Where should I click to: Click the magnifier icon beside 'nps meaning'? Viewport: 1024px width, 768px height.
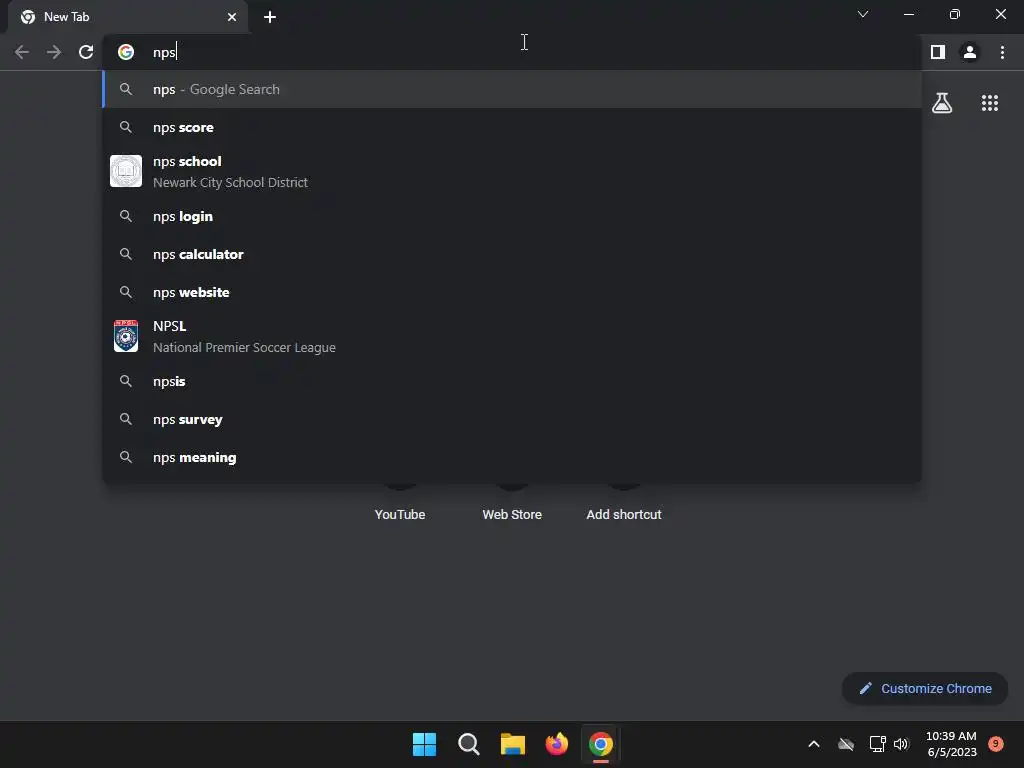pos(126,457)
